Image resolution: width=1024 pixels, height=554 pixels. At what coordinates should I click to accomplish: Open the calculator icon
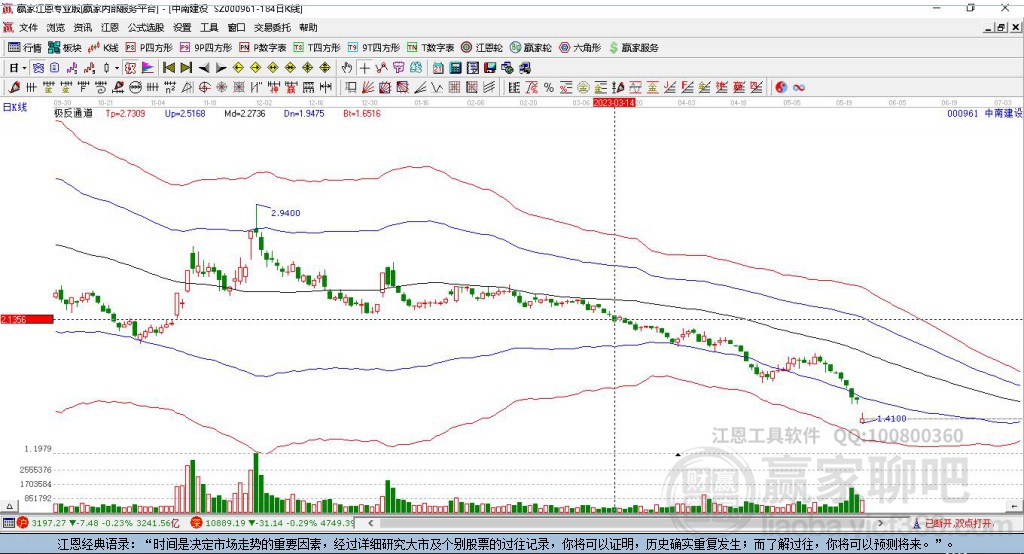coord(455,68)
